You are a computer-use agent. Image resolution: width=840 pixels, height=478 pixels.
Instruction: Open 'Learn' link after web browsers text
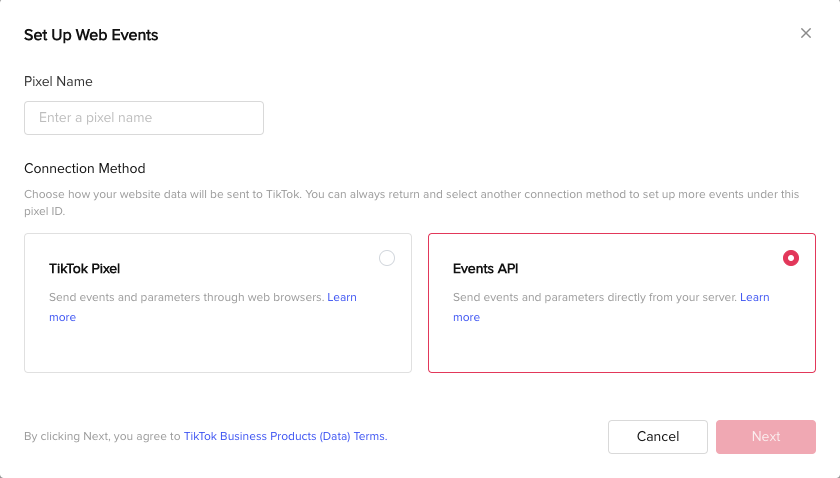342,297
